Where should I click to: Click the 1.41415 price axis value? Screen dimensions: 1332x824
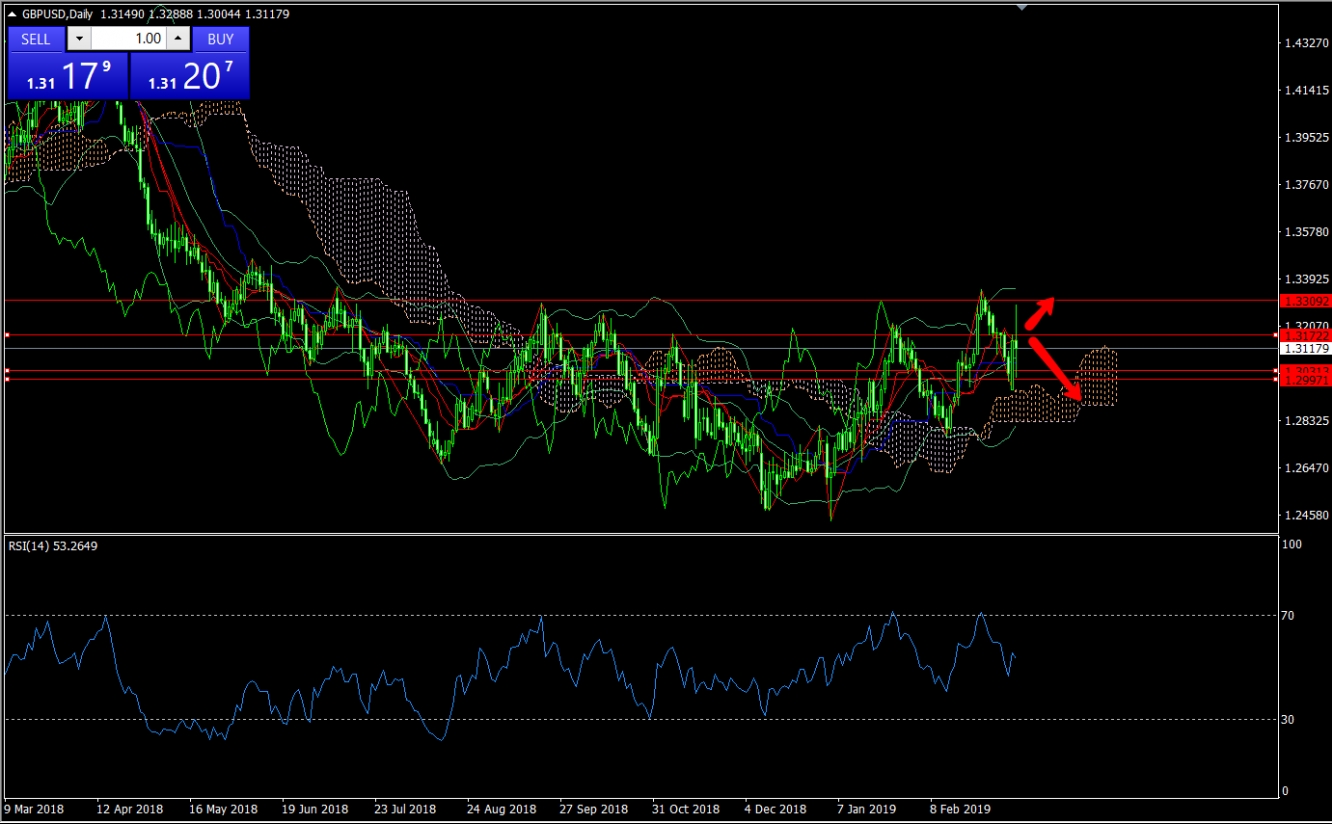pyautogui.click(x=1305, y=91)
